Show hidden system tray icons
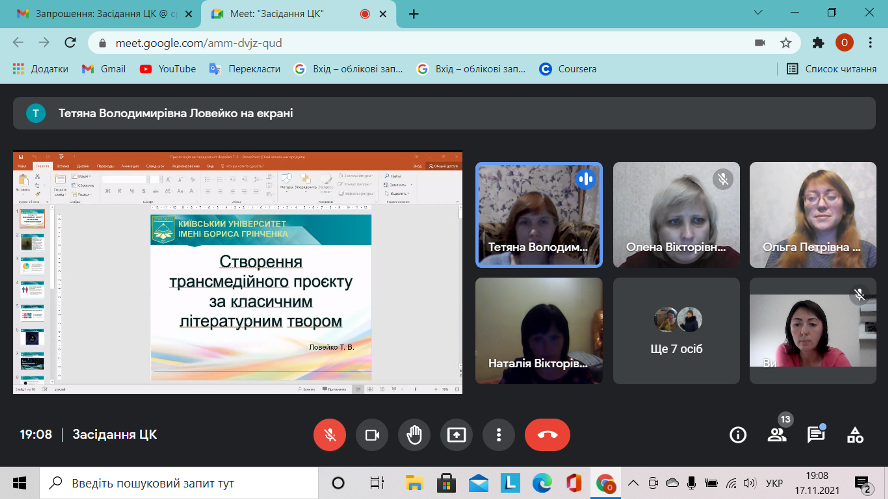Viewport: 888px width, 499px height. [x=633, y=483]
